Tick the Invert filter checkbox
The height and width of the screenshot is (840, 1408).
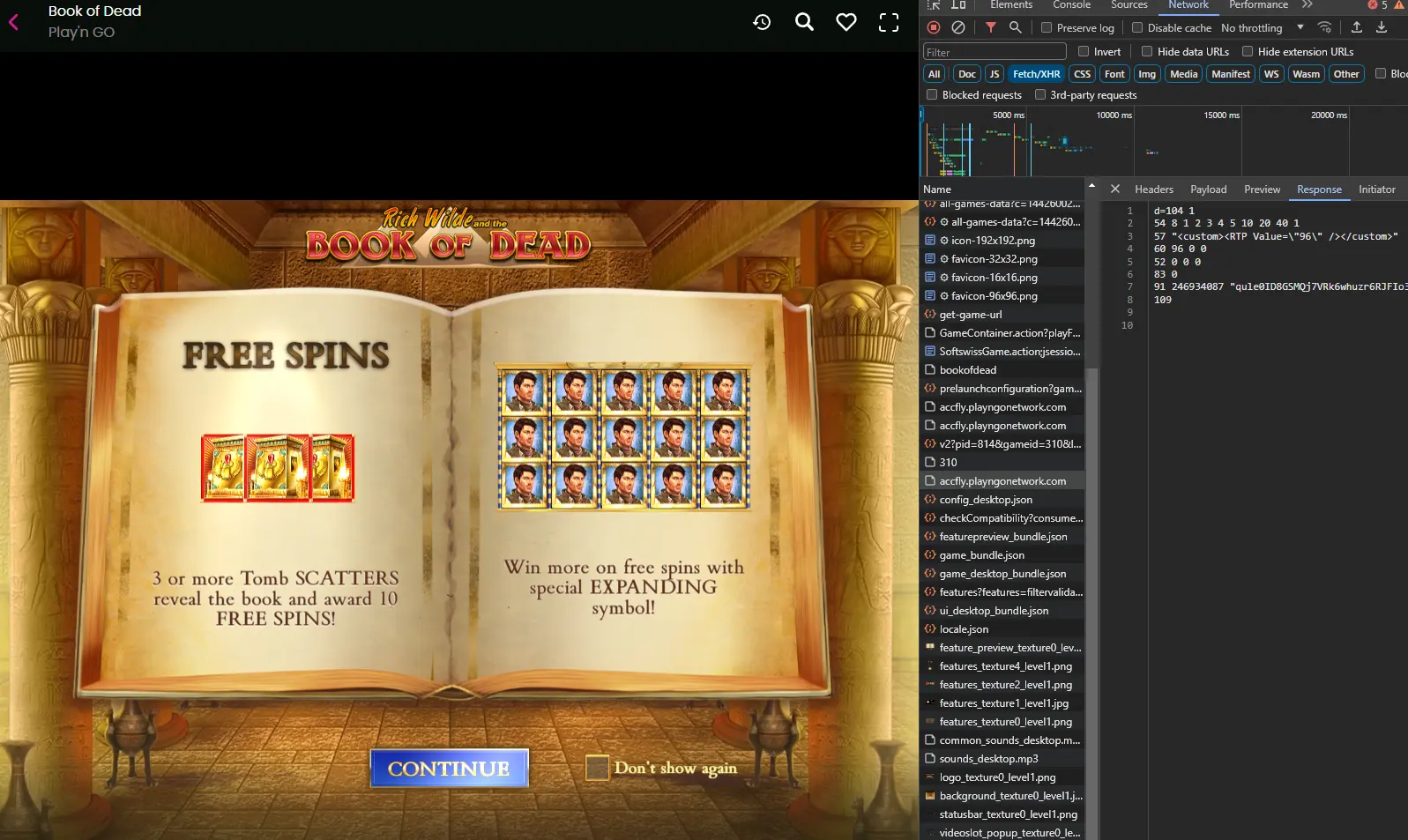(1084, 52)
